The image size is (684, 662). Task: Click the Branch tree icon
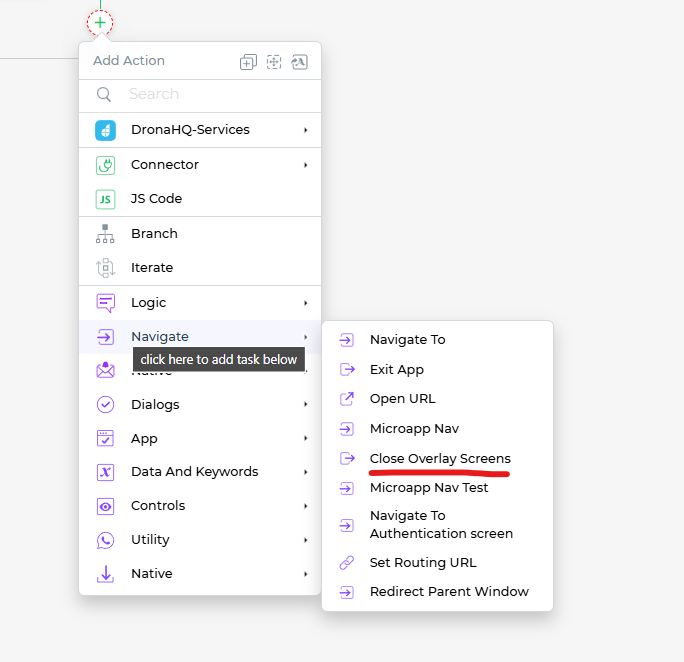105,234
